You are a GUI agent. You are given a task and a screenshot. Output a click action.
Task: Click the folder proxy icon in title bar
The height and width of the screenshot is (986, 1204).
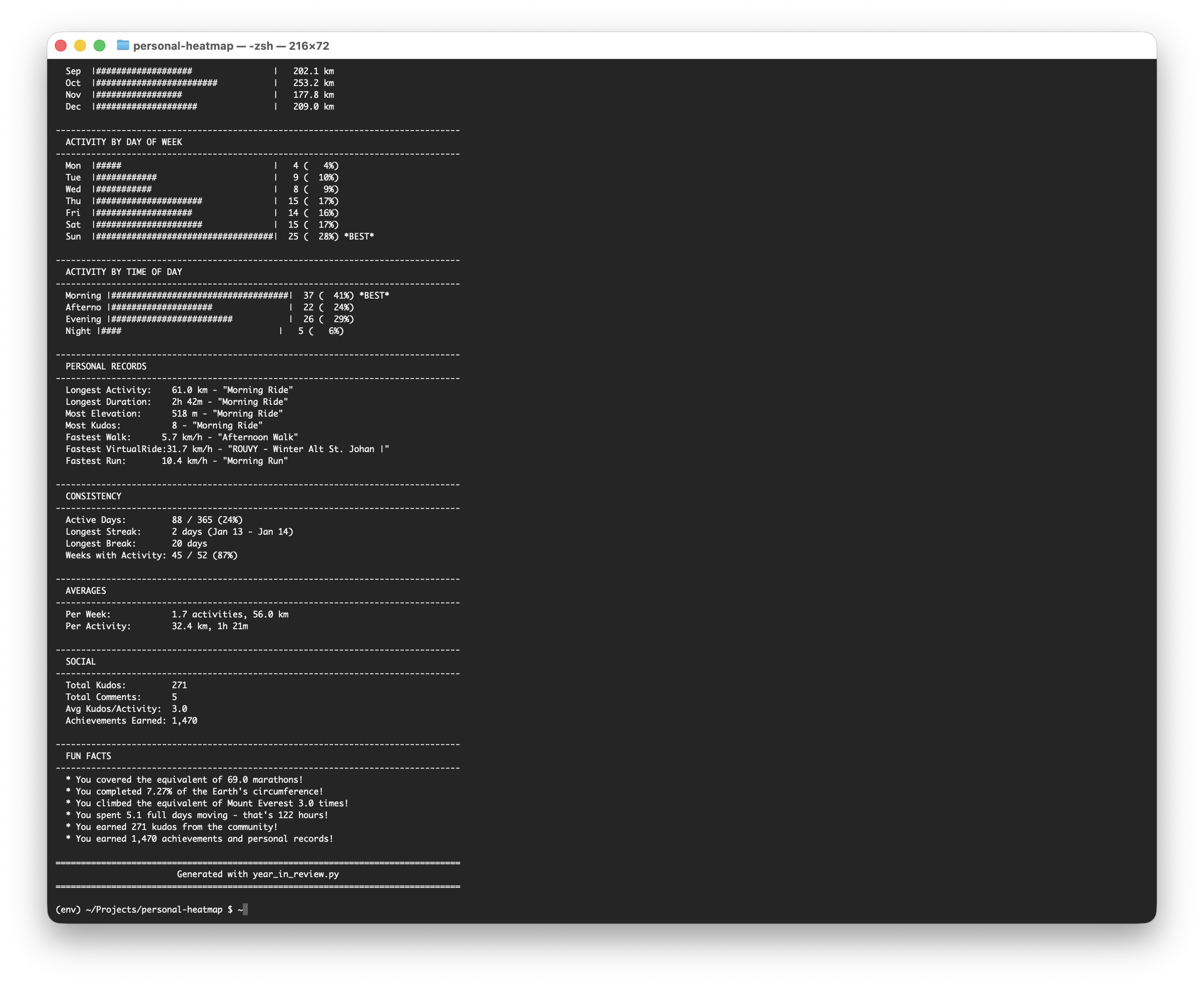coord(123,46)
